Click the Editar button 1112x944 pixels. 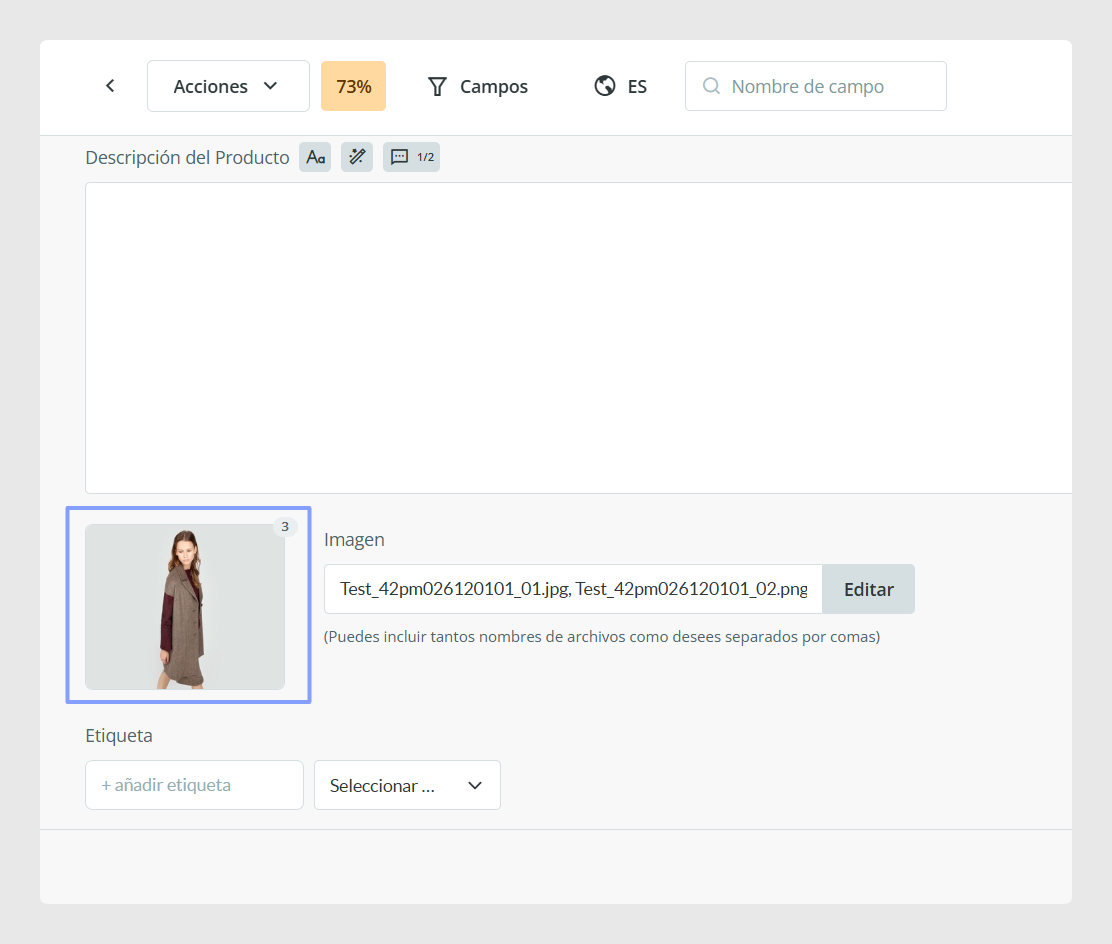point(869,589)
